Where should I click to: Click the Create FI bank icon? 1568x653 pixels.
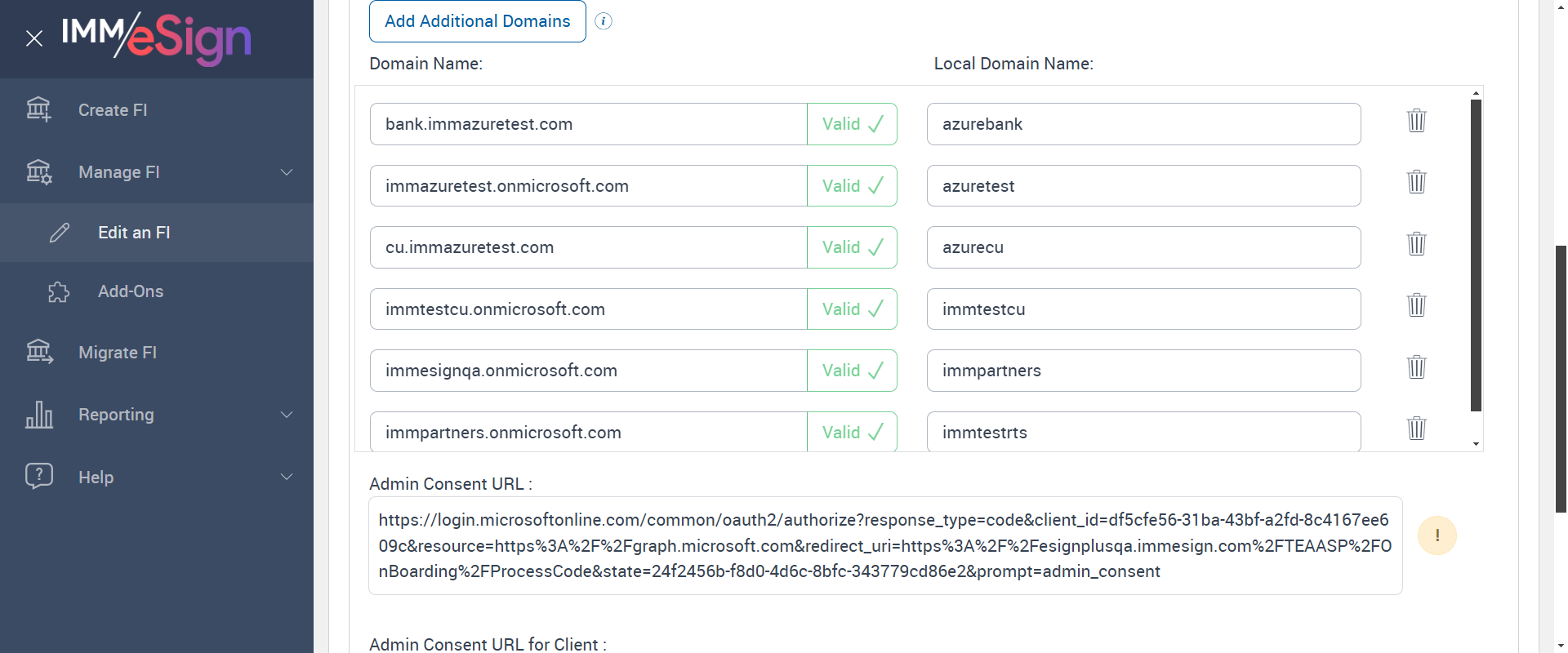coord(38,109)
